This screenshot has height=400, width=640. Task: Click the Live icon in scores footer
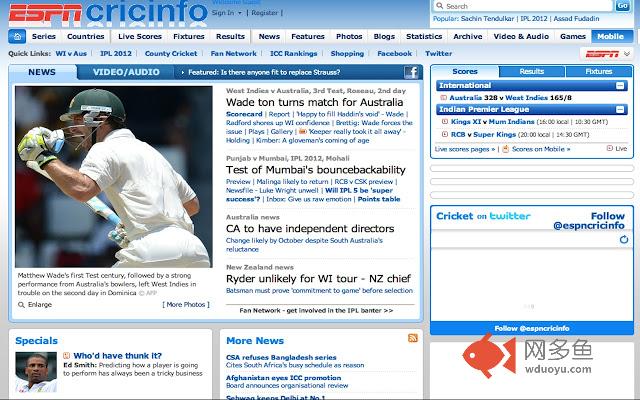pos(610,148)
